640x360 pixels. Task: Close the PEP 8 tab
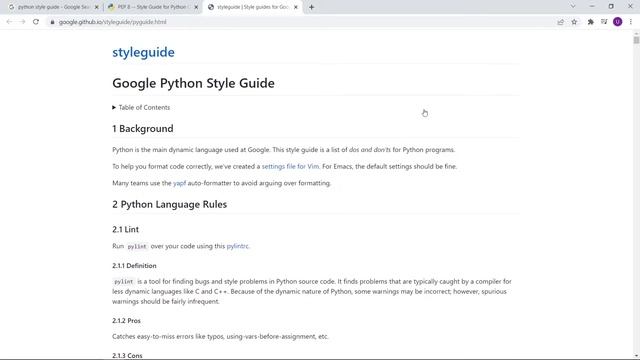[196, 7]
